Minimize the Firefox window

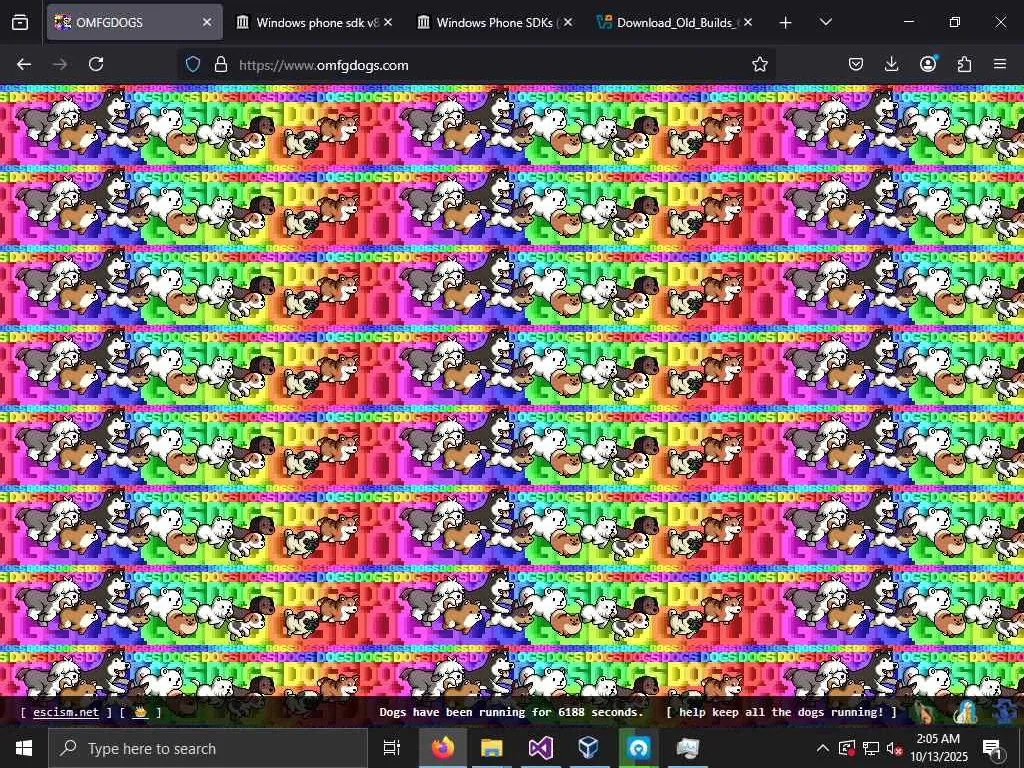pyautogui.click(x=908, y=22)
